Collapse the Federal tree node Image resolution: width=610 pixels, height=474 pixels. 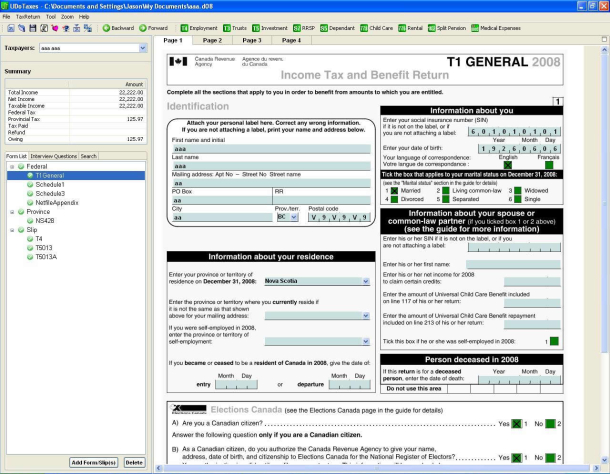(12, 167)
